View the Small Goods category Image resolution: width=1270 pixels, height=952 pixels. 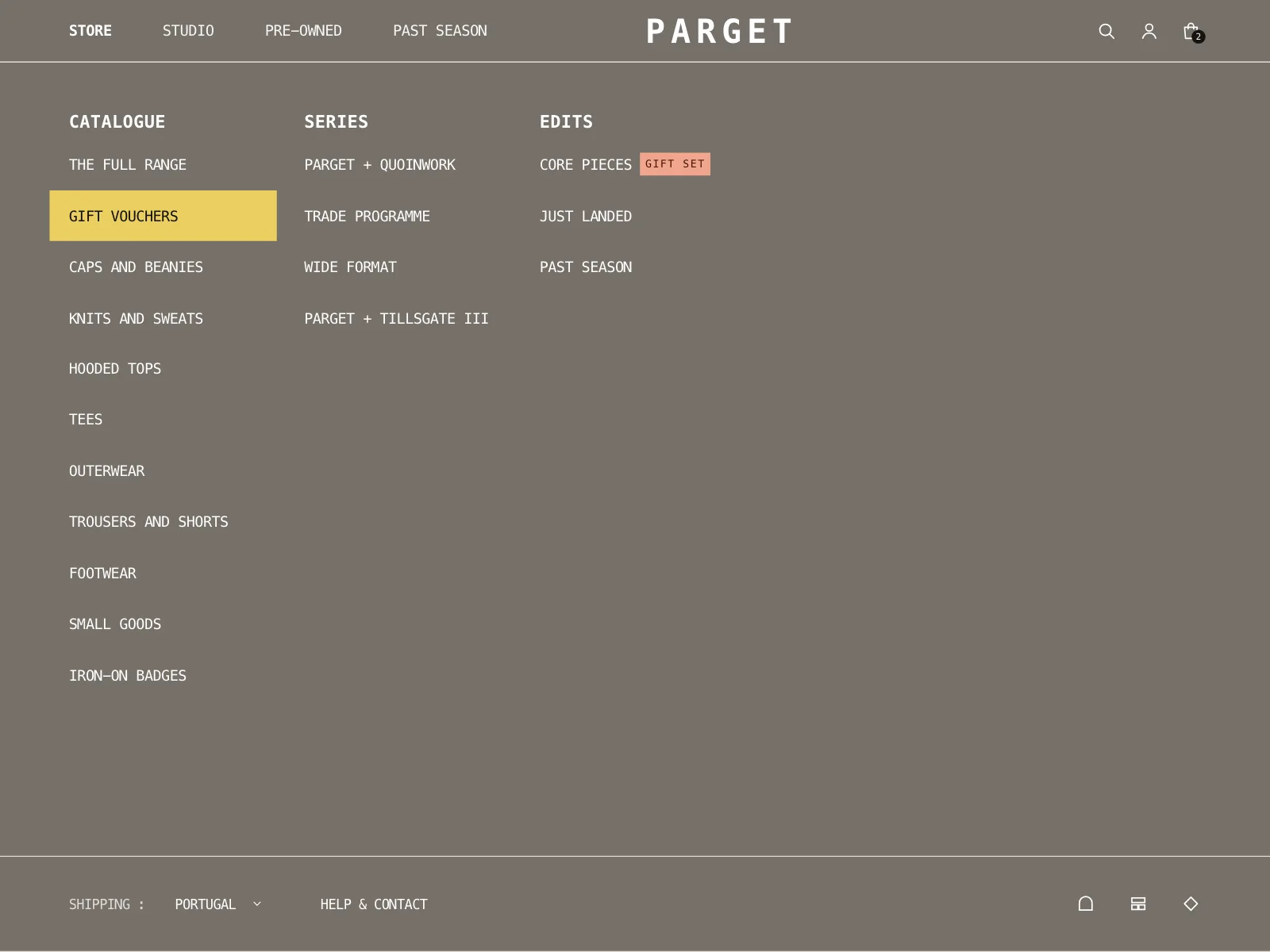[115, 624]
